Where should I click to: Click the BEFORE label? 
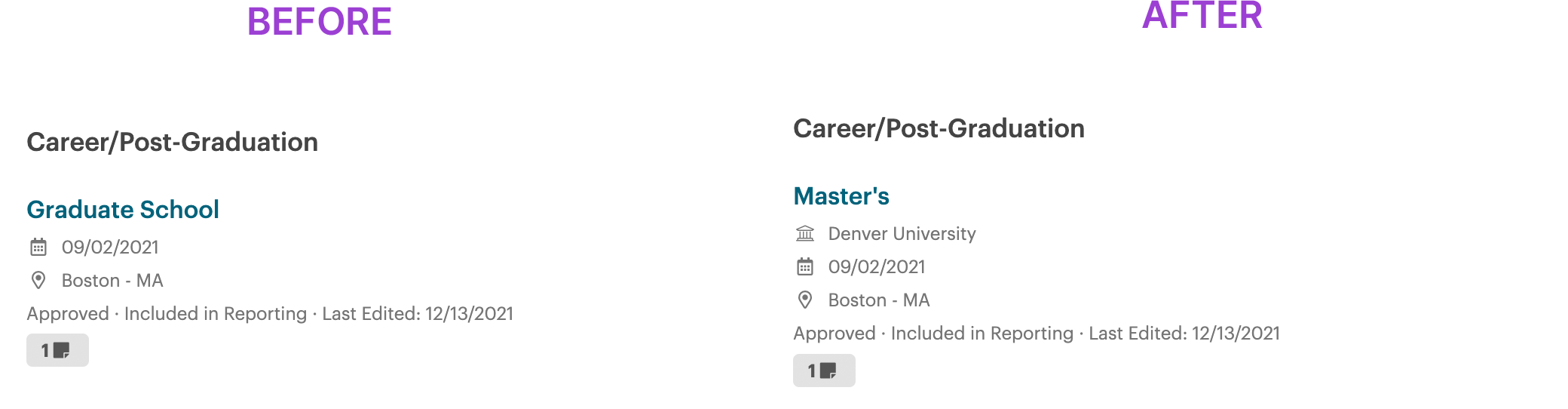click(320, 21)
